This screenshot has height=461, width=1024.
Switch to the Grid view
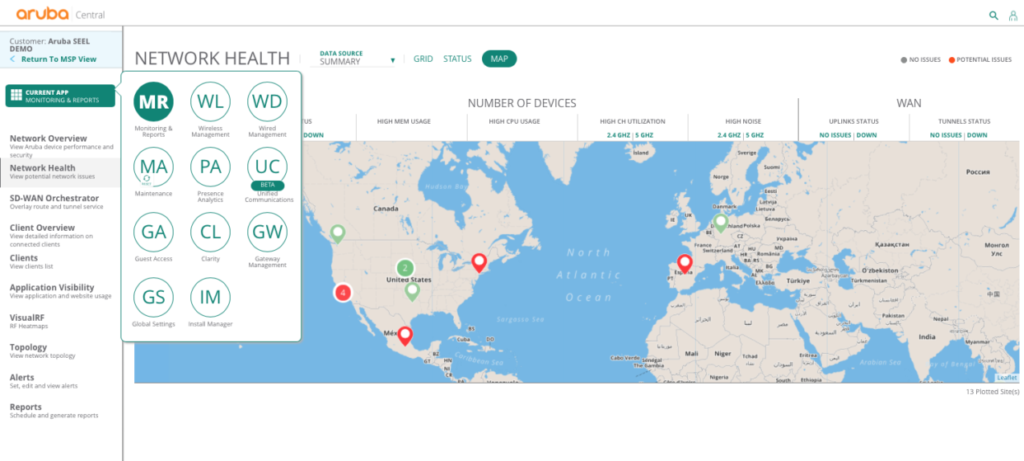tap(423, 59)
